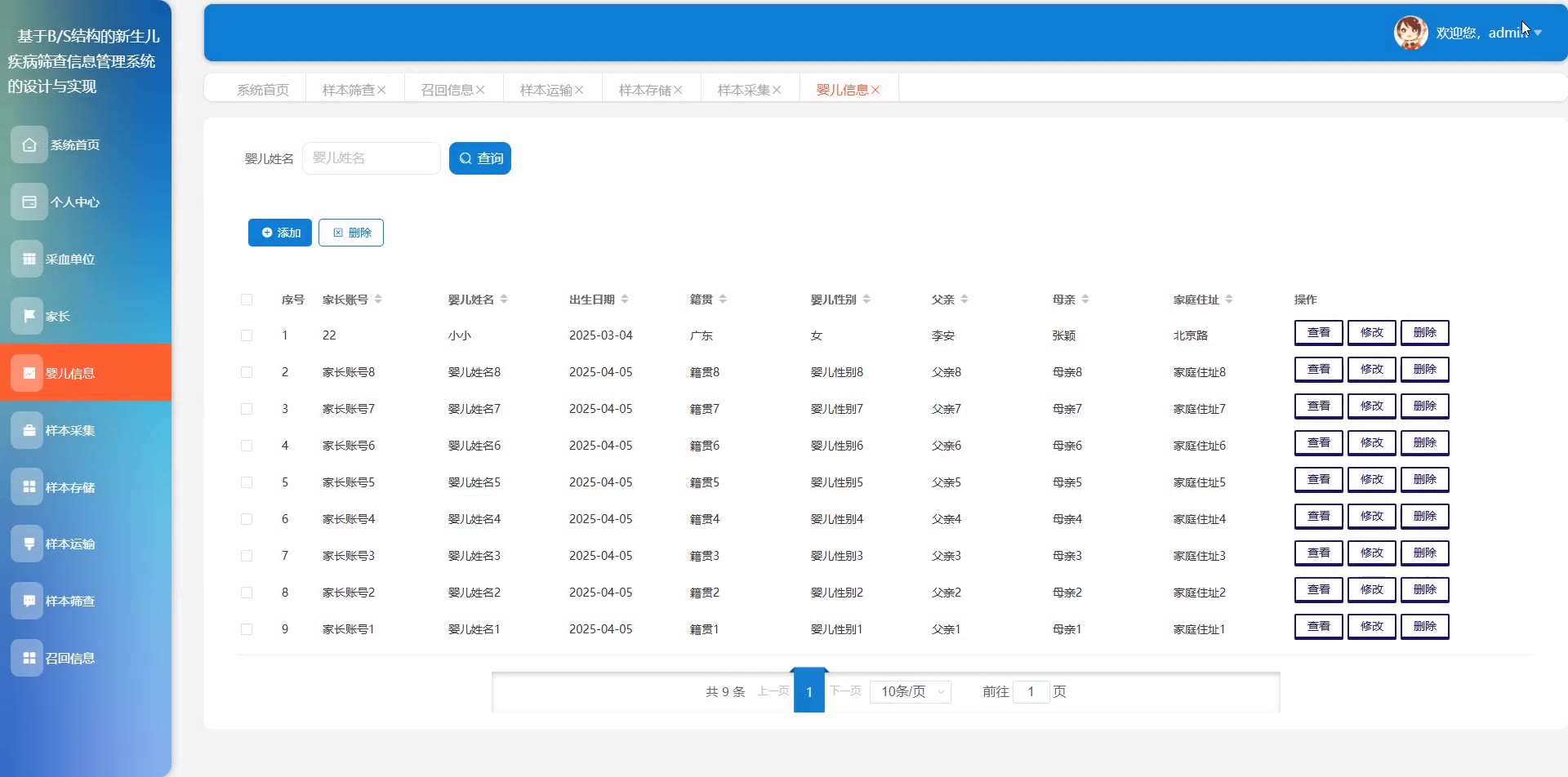Click the 系统首页 home icon in sidebar
Screen dimensions: 1568x777
[x=29, y=144]
